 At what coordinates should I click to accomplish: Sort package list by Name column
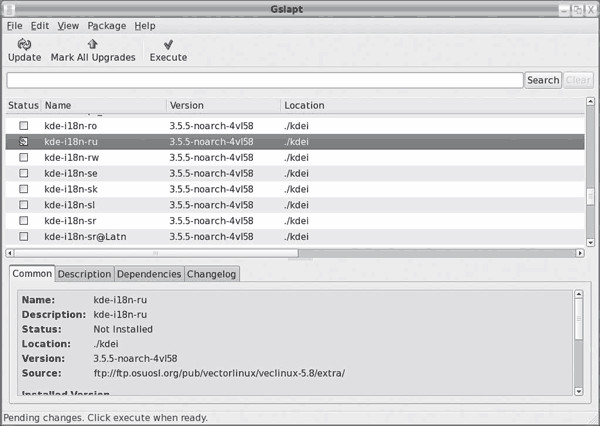point(102,105)
